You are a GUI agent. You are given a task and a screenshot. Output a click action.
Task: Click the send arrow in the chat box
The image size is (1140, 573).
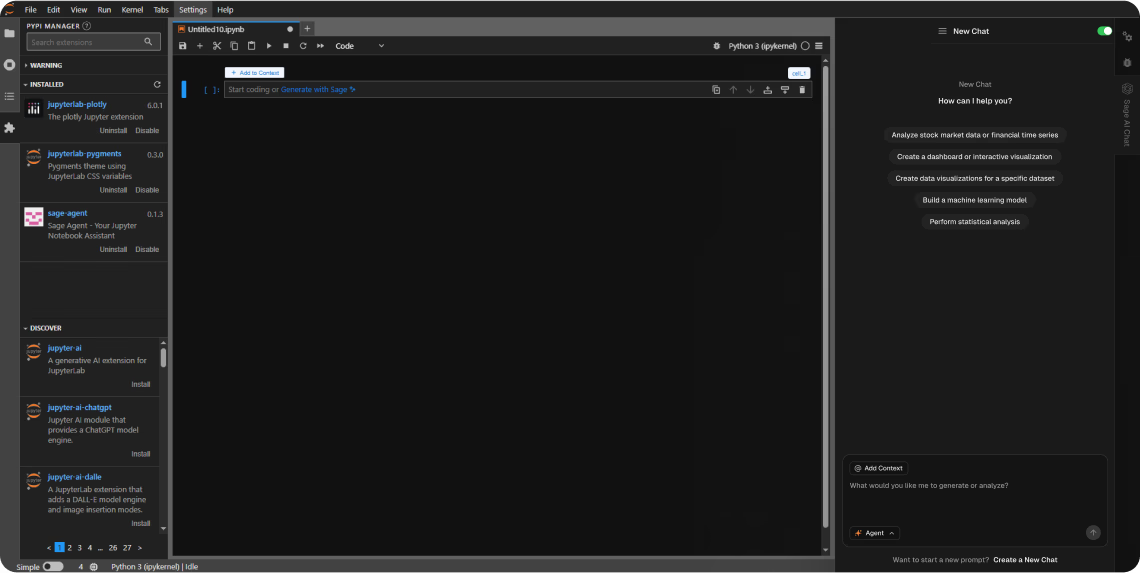pos(1093,533)
